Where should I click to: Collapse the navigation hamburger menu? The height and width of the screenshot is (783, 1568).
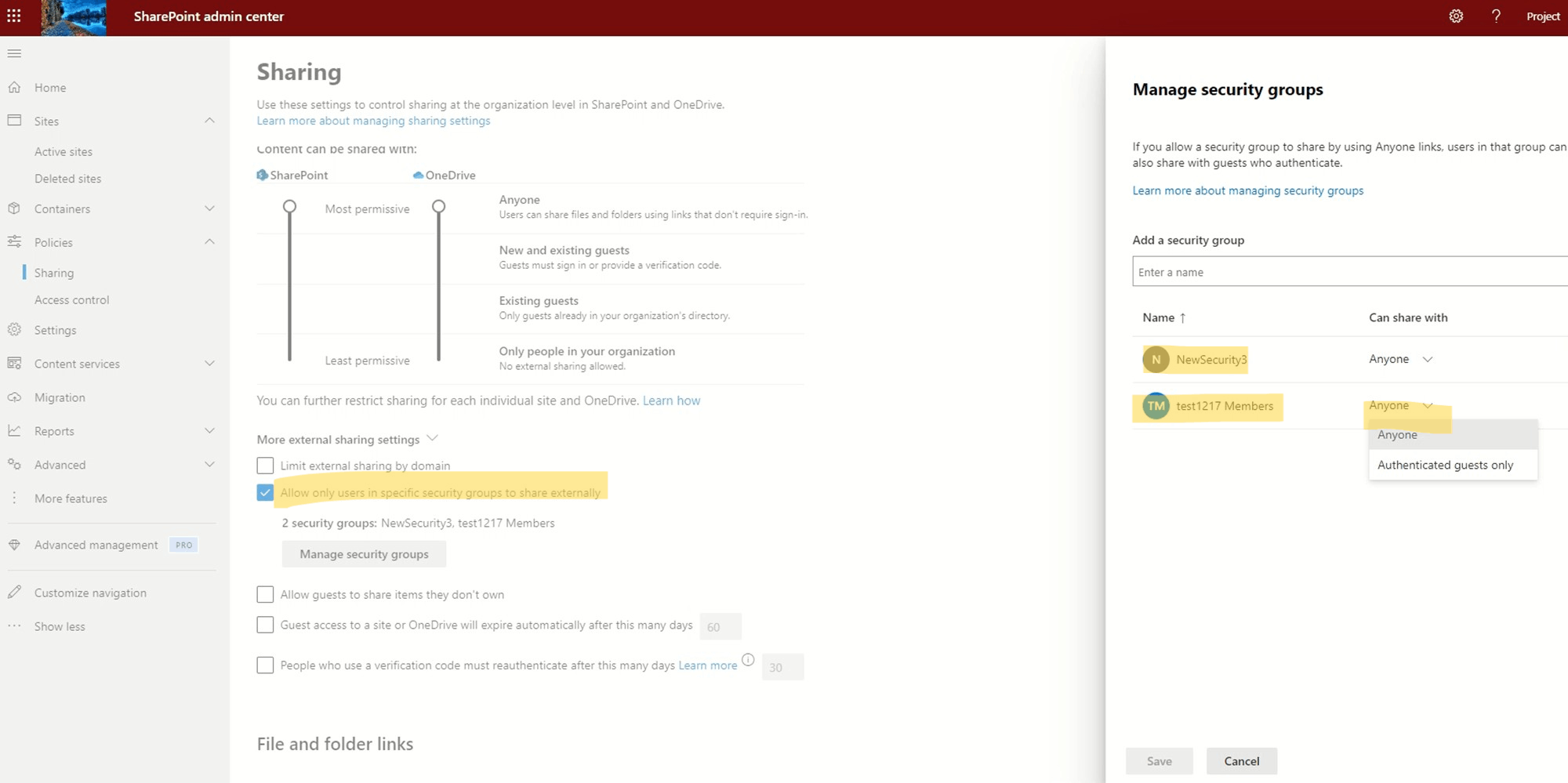[x=14, y=53]
